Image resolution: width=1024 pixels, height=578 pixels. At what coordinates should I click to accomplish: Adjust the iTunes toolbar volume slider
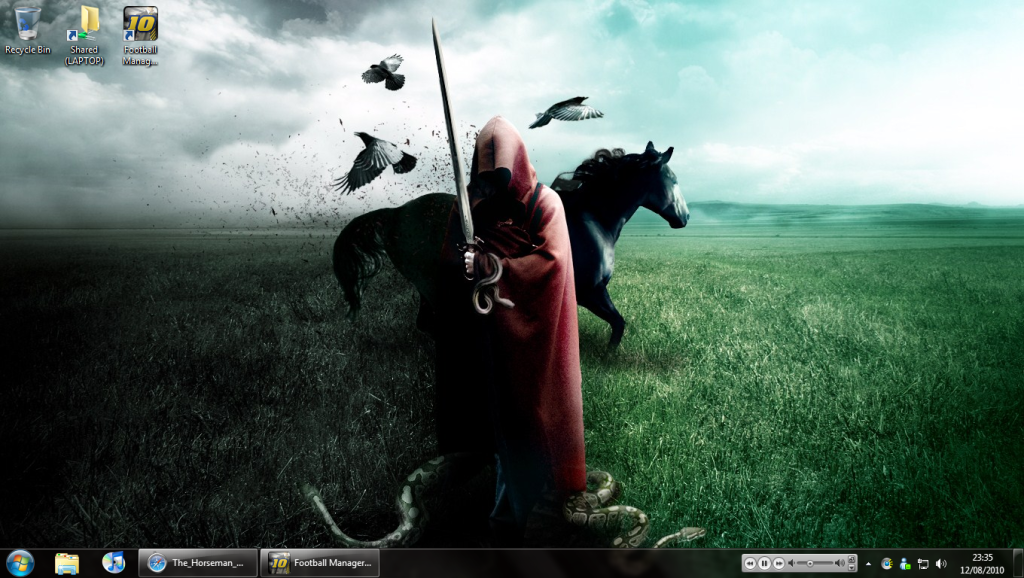(810, 563)
